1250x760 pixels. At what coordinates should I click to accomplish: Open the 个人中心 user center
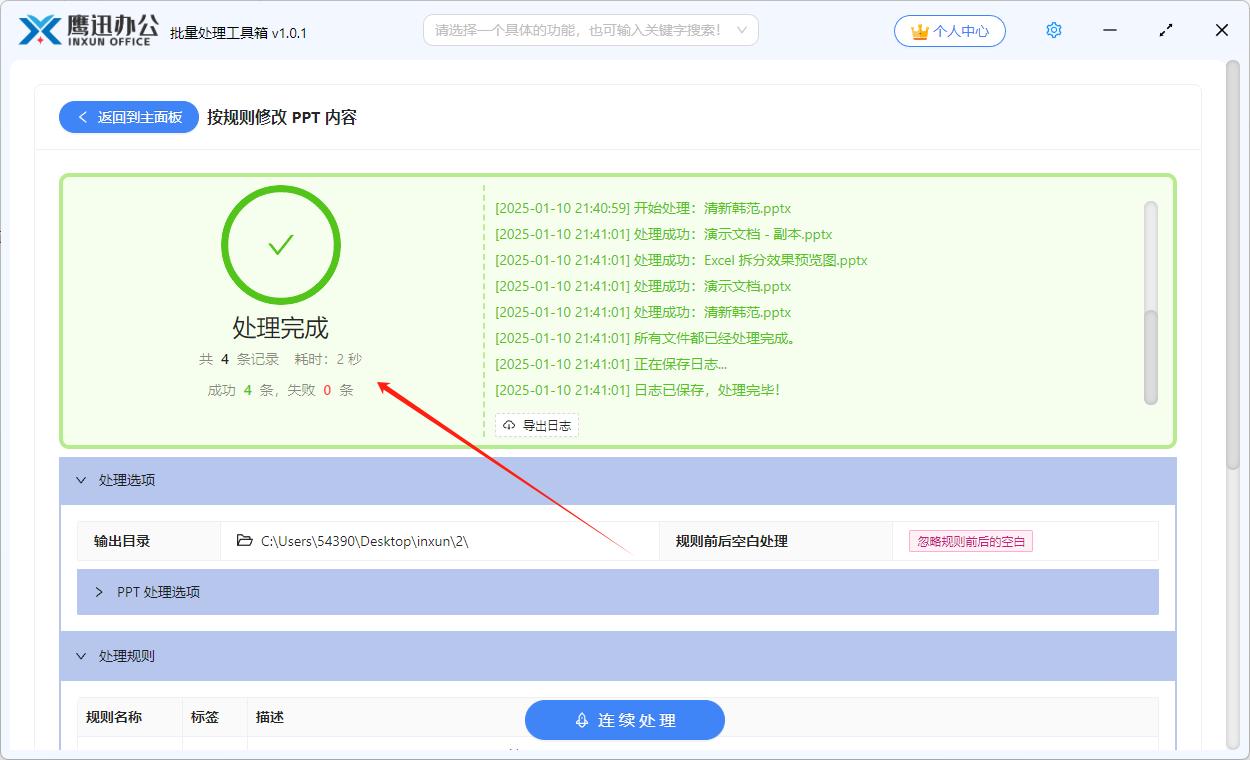click(949, 31)
